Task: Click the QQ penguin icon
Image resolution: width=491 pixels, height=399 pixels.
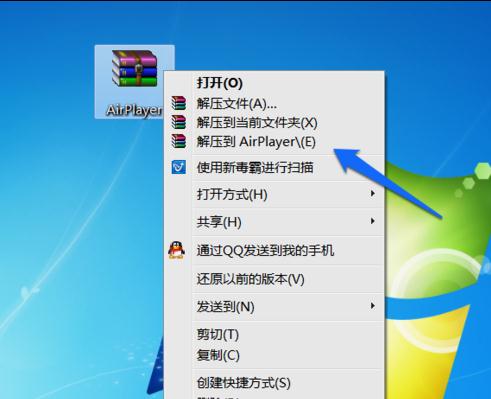Action: [176, 250]
